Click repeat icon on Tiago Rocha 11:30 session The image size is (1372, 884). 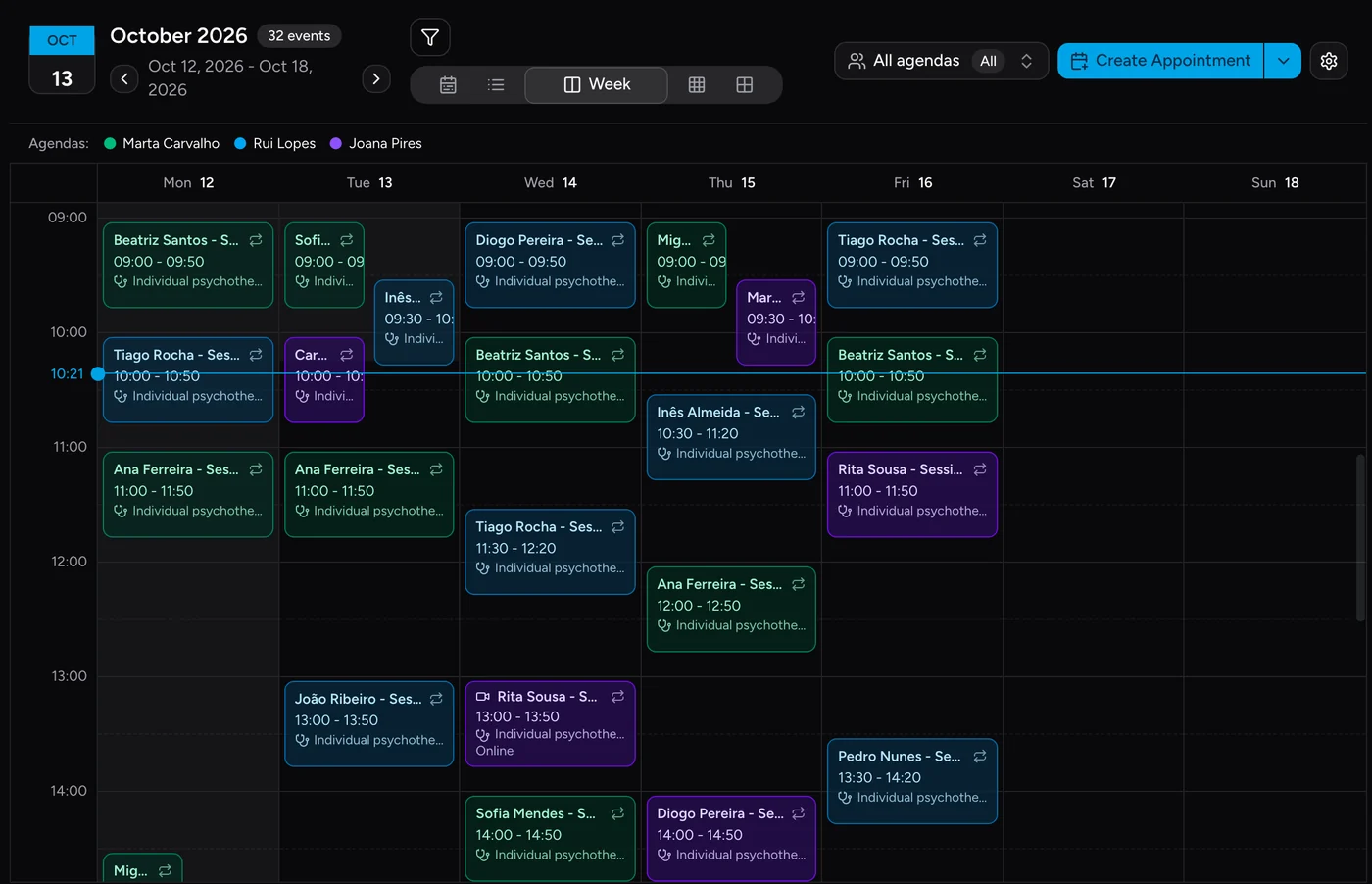click(x=617, y=527)
